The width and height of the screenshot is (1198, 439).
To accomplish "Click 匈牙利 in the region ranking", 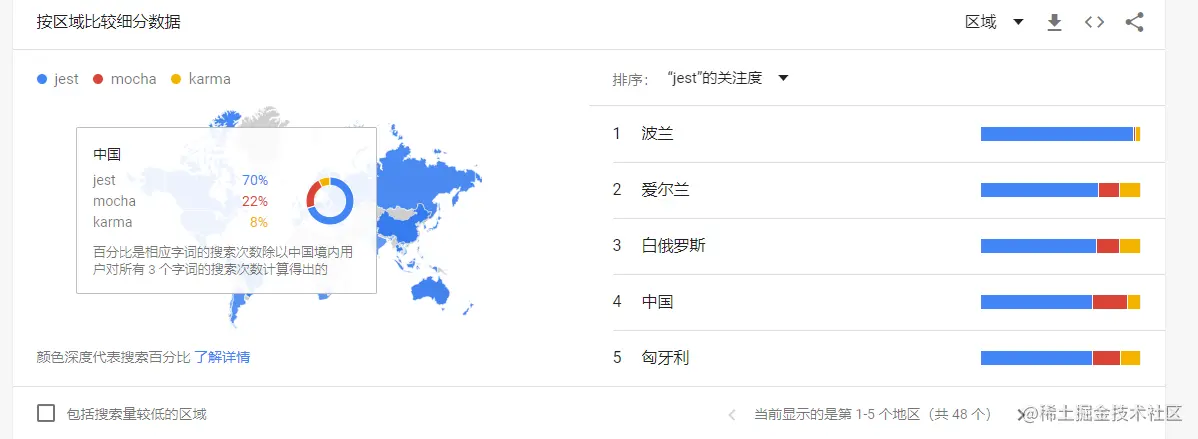I will pos(665,358).
